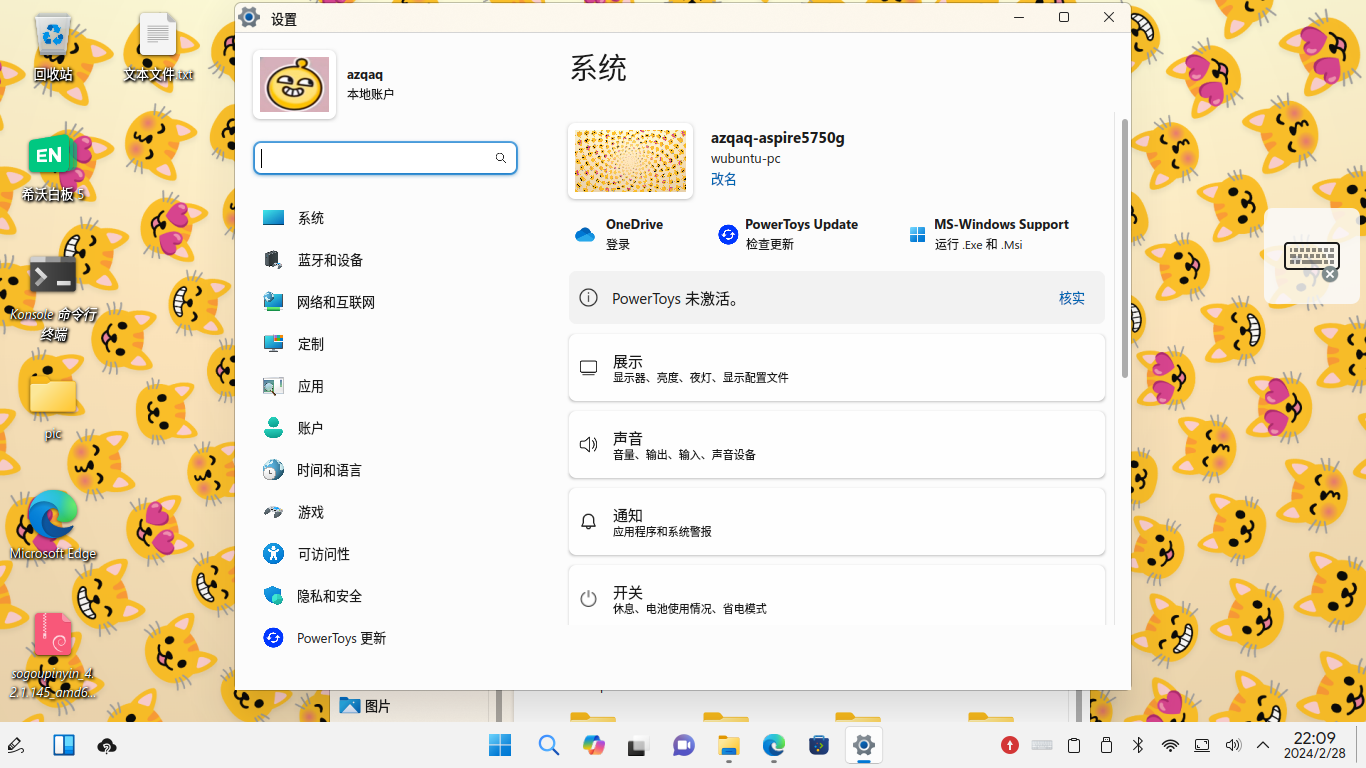Select Microsoft Edge desktop shortcut
The height and width of the screenshot is (768, 1366).
point(53,526)
